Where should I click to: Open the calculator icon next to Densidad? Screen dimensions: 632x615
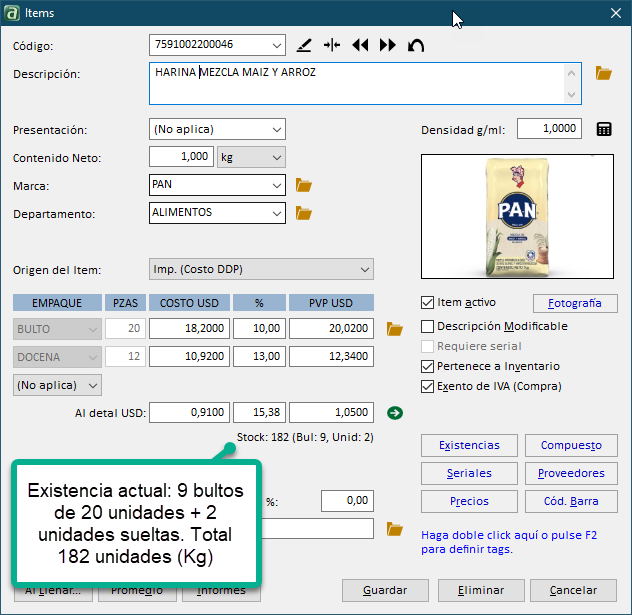[604, 129]
